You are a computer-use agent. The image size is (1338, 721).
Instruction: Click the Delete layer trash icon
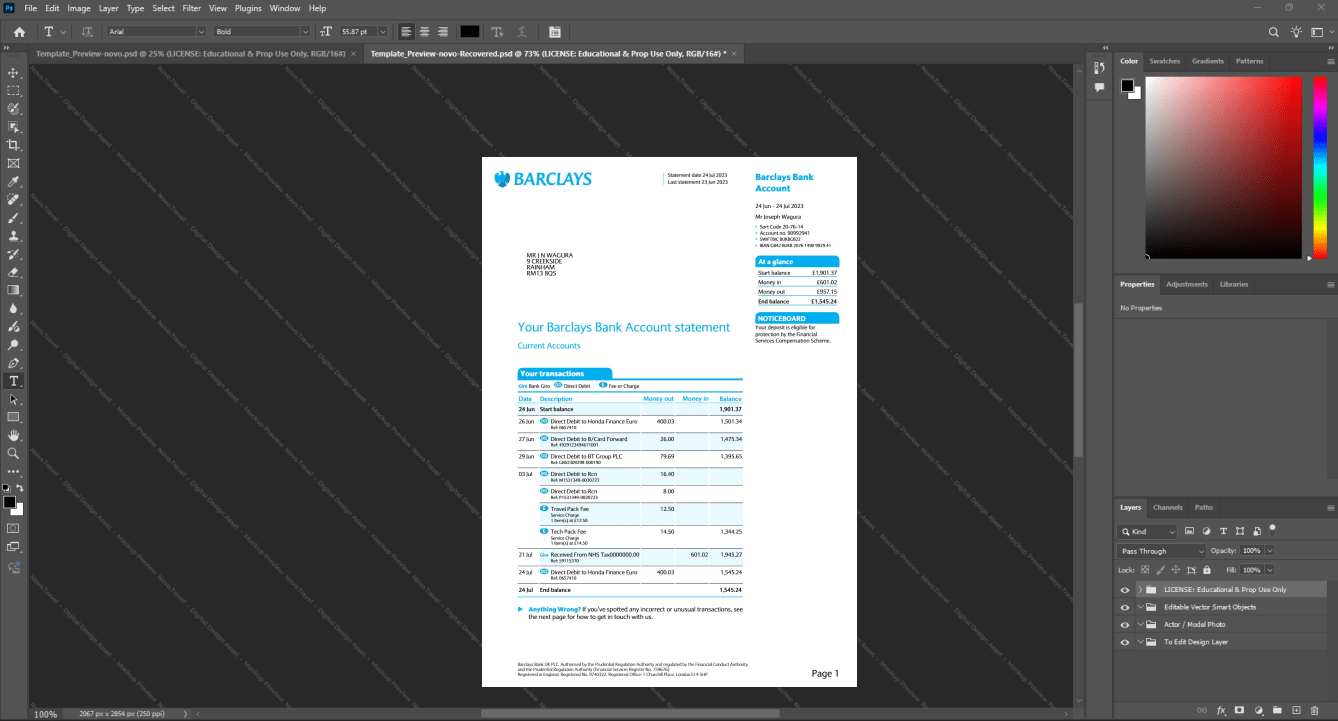pyautogui.click(x=1314, y=710)
